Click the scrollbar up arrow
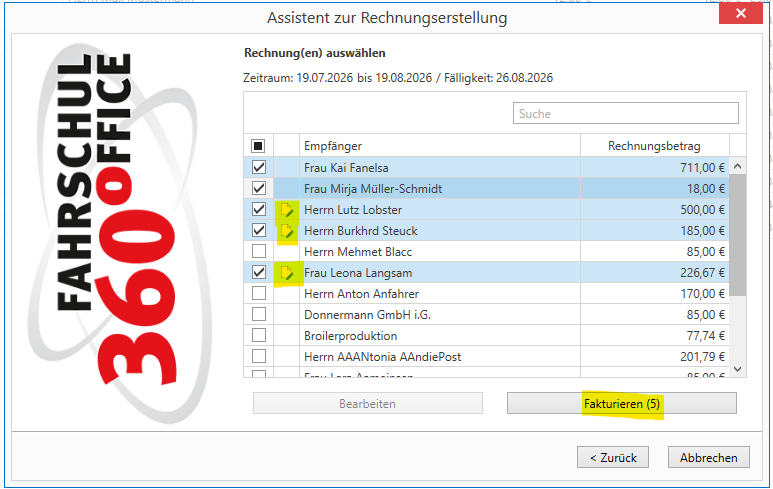This screenshot has height=489, width=773. tap(738, 167)
